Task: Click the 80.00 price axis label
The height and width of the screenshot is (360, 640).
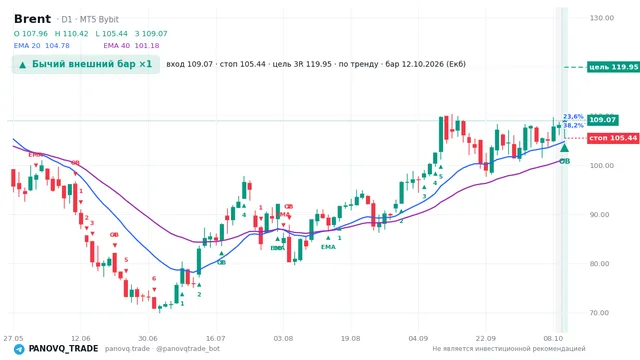Action: pyautogui.click(x=599, y=264)
